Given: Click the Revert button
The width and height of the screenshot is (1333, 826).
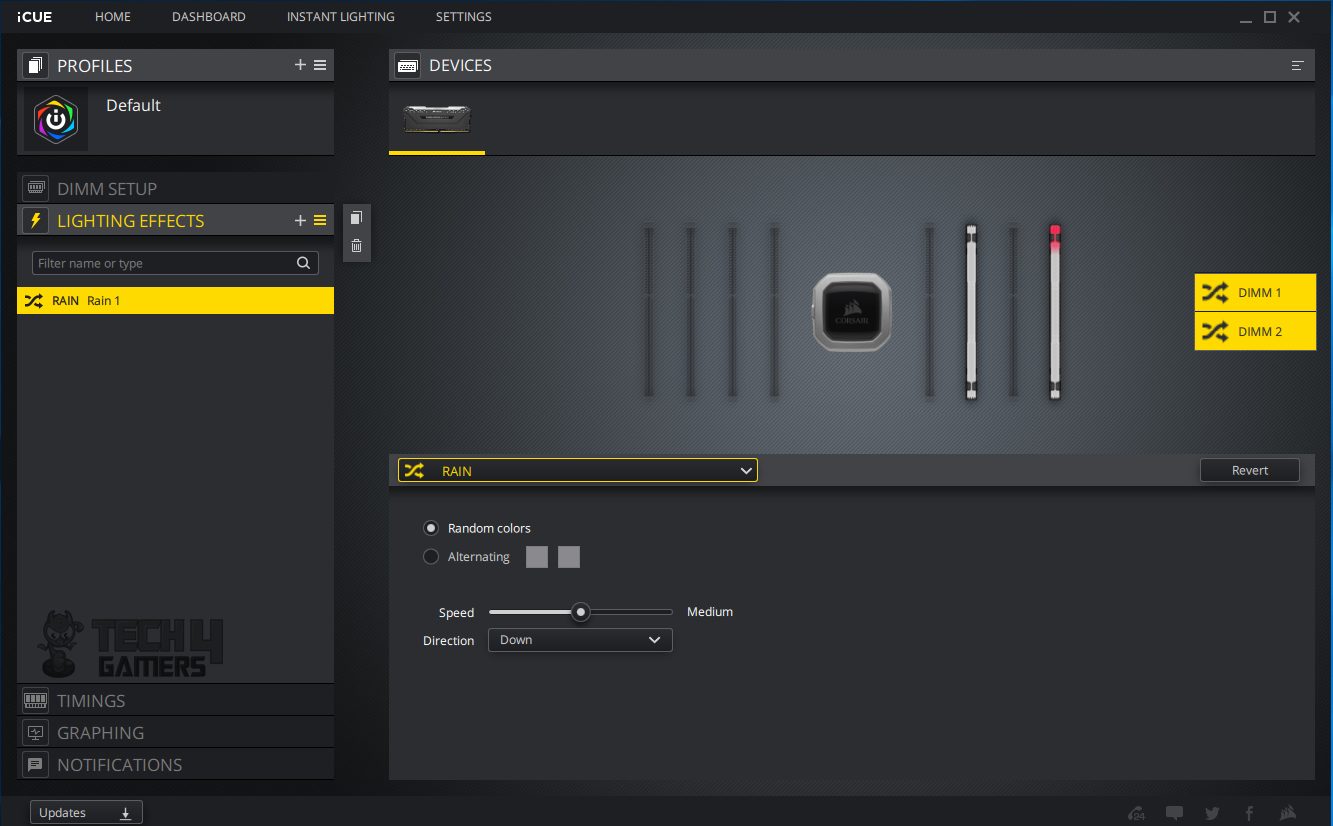Looking at the screenshot, I should coord(1250,470).
